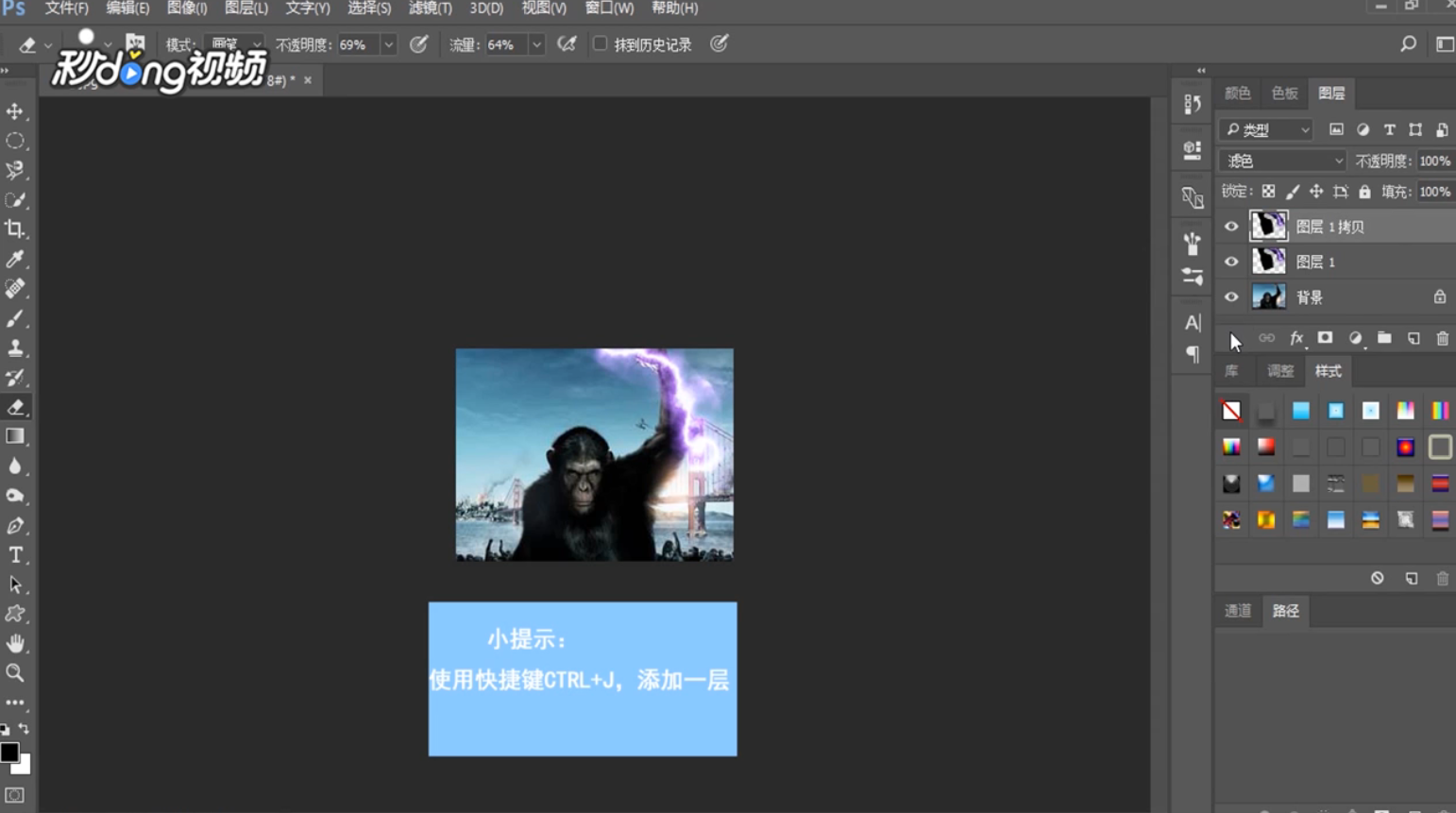Screen dimensions: 1456x813
Task: Hide the 图层 1 拷贝 layer
Action: [x=1231, y=227]
